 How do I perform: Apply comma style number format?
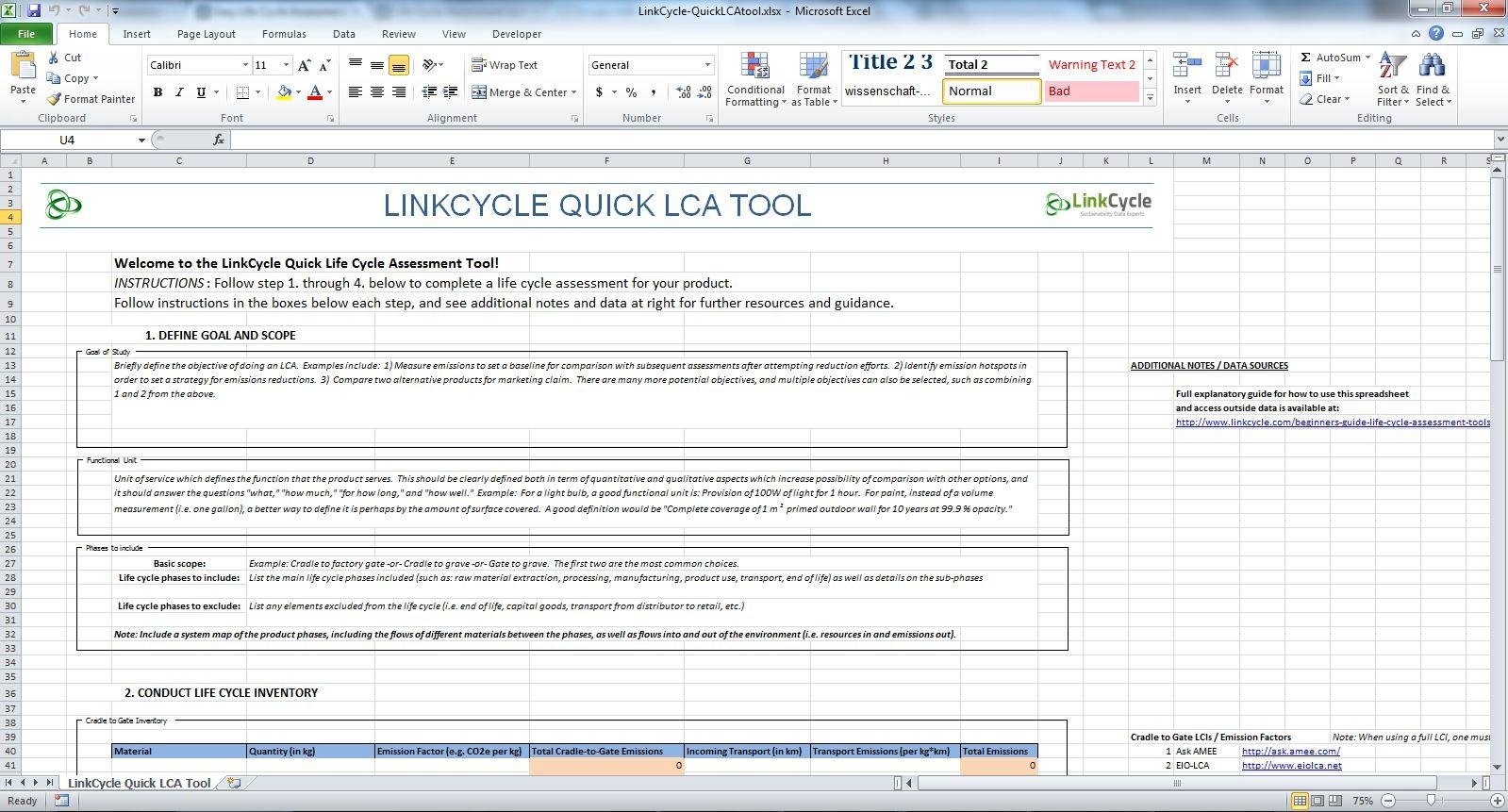click(653, 92)
